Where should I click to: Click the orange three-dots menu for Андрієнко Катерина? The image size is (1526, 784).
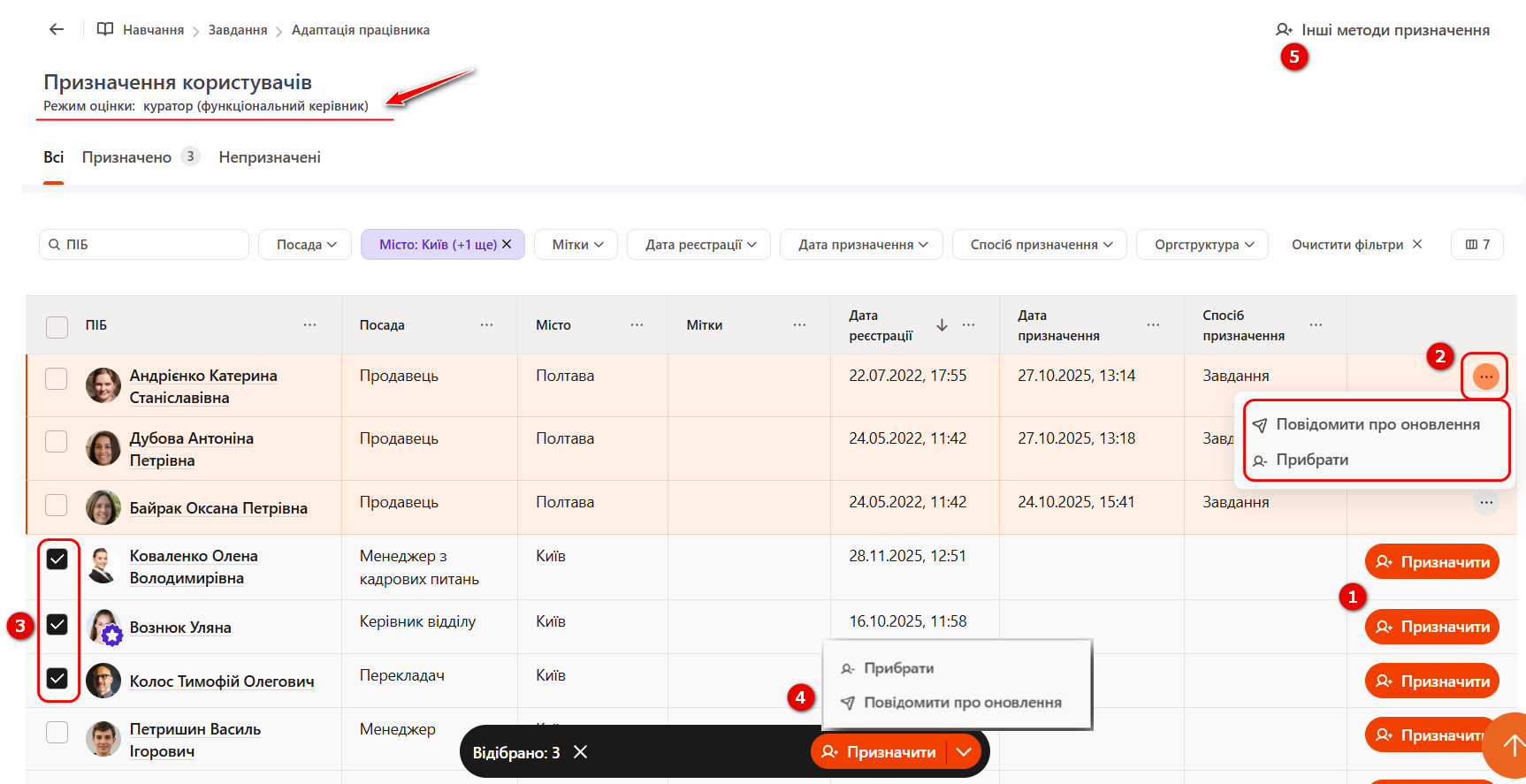point(1485,377)
